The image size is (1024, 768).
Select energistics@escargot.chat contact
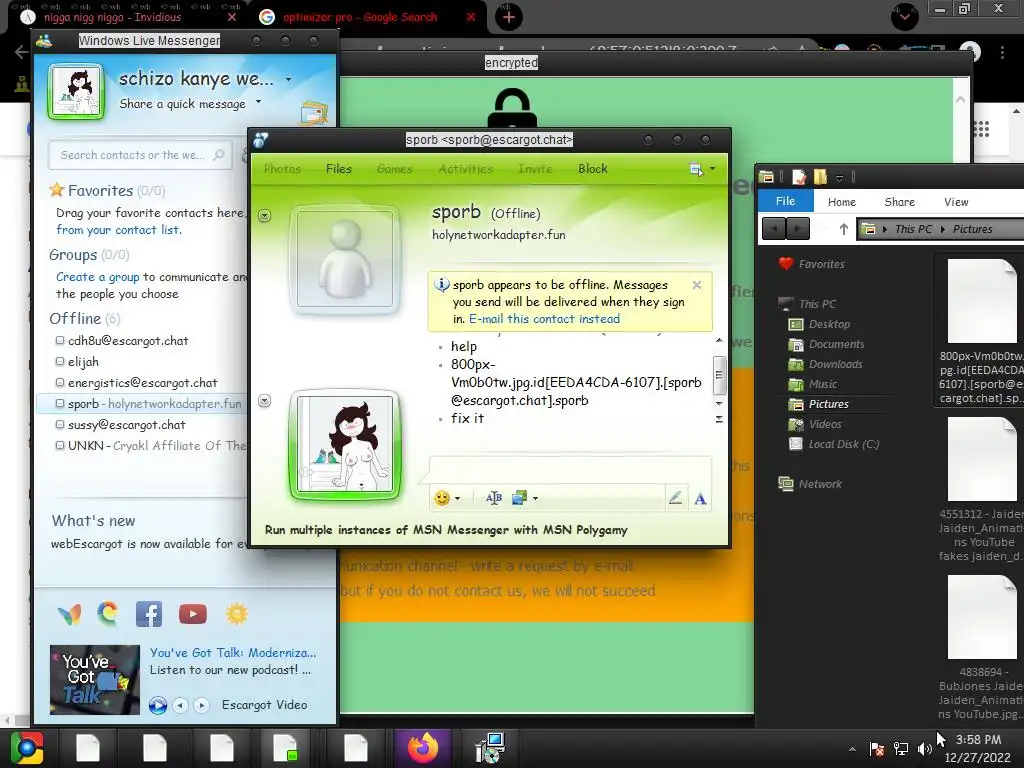pyautogui.click(x=142, y=383)
